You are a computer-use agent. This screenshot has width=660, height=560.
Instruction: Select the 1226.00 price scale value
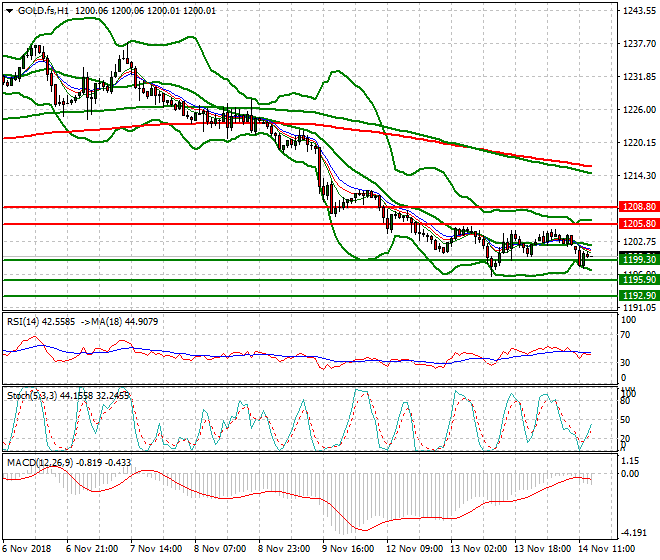[639, 109]
